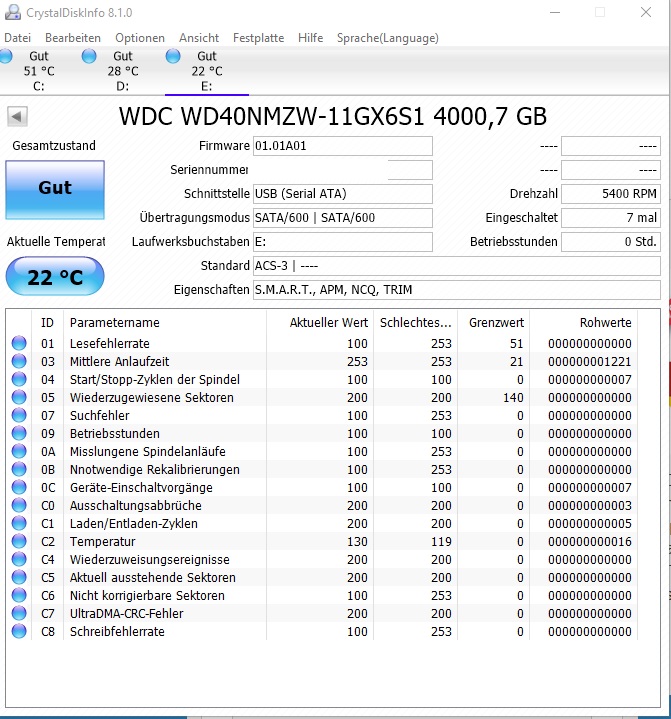Click Grenzwert 140 in Wiederzugewiesene Sektoren row

(513, 398)
